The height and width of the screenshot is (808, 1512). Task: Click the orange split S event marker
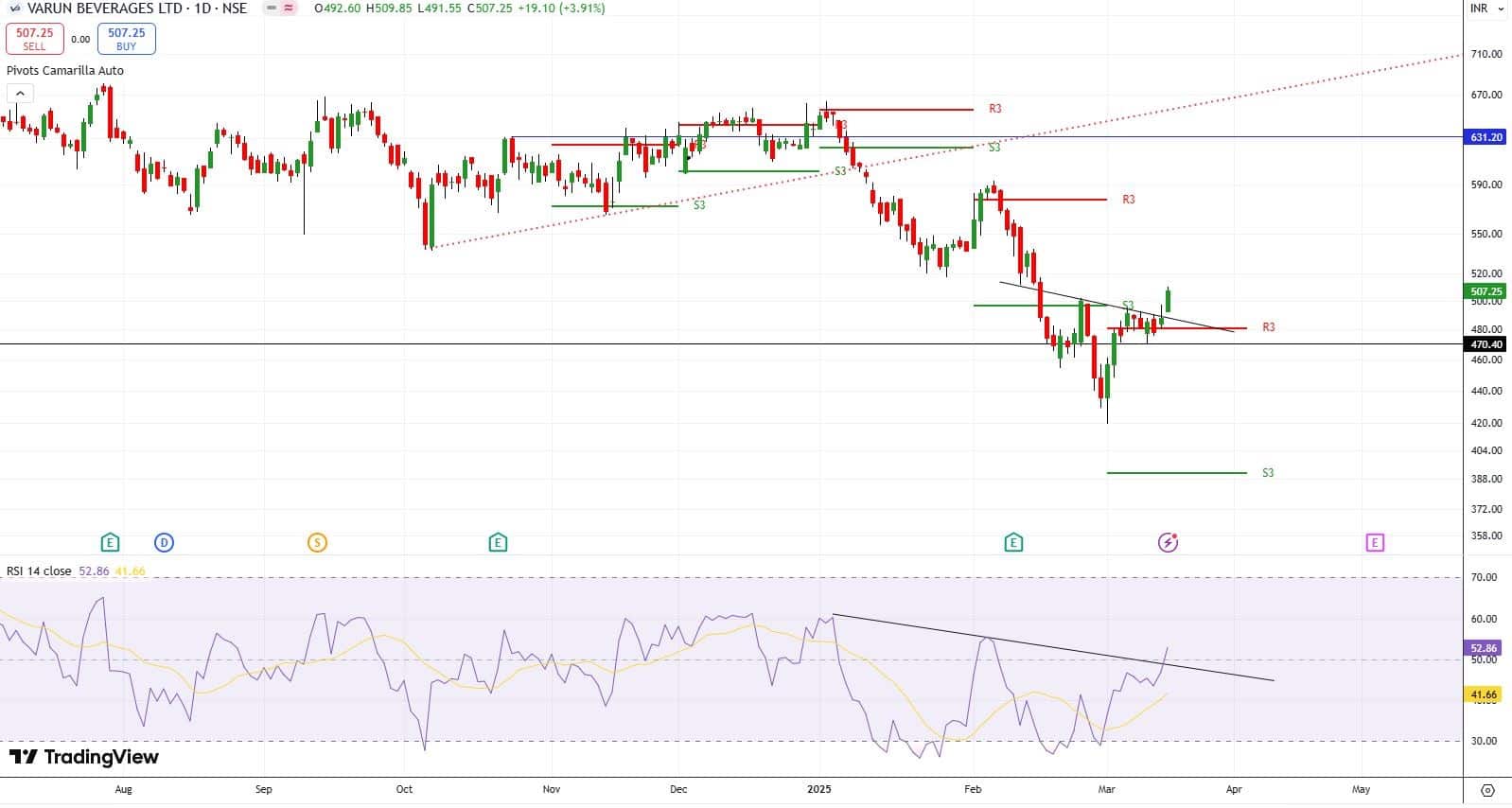pos(317,542)
